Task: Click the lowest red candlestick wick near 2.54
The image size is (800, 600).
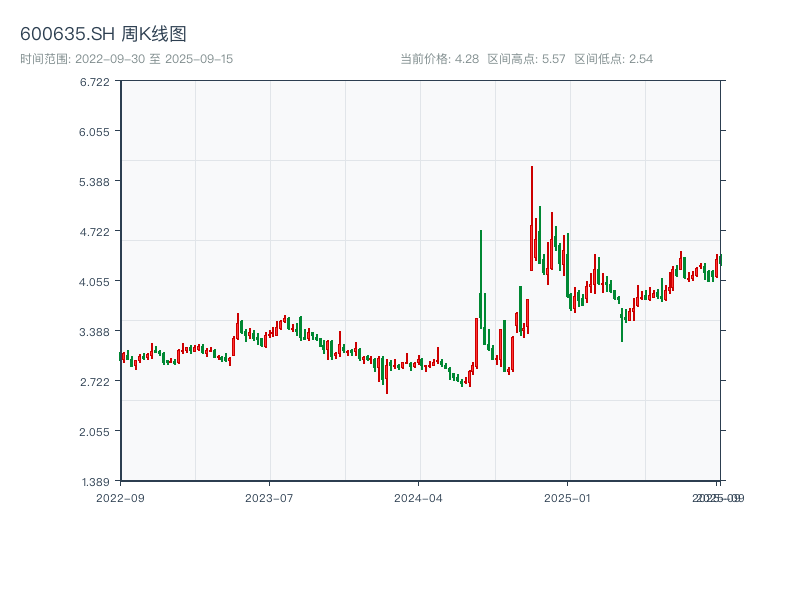Action: (x=387, y=375)
